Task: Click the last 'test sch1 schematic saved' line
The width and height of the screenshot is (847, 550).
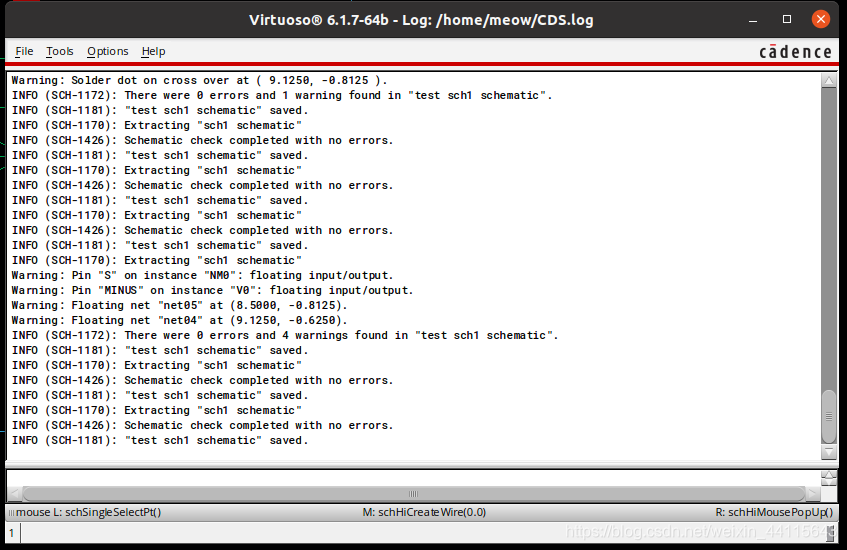Action: (160, 440)
